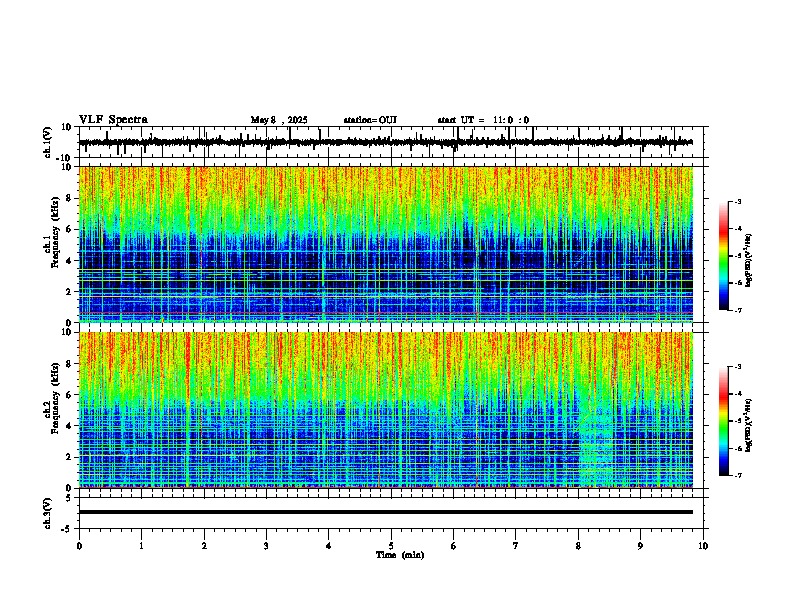The image size is (792, 612).
Task: Click time axis tick label "1"
Action: [141, 546]
